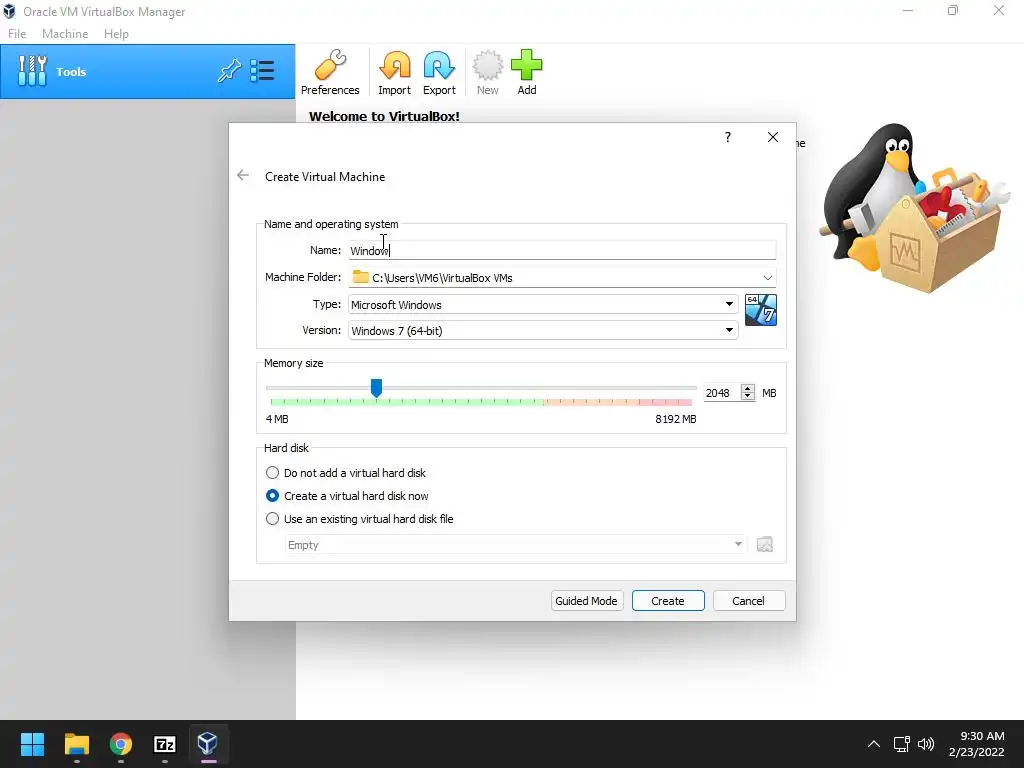This screenshot has height=768, width=1024.
Task: Click the Windows 7 64-bit OS type image
Action: point(761,310)
